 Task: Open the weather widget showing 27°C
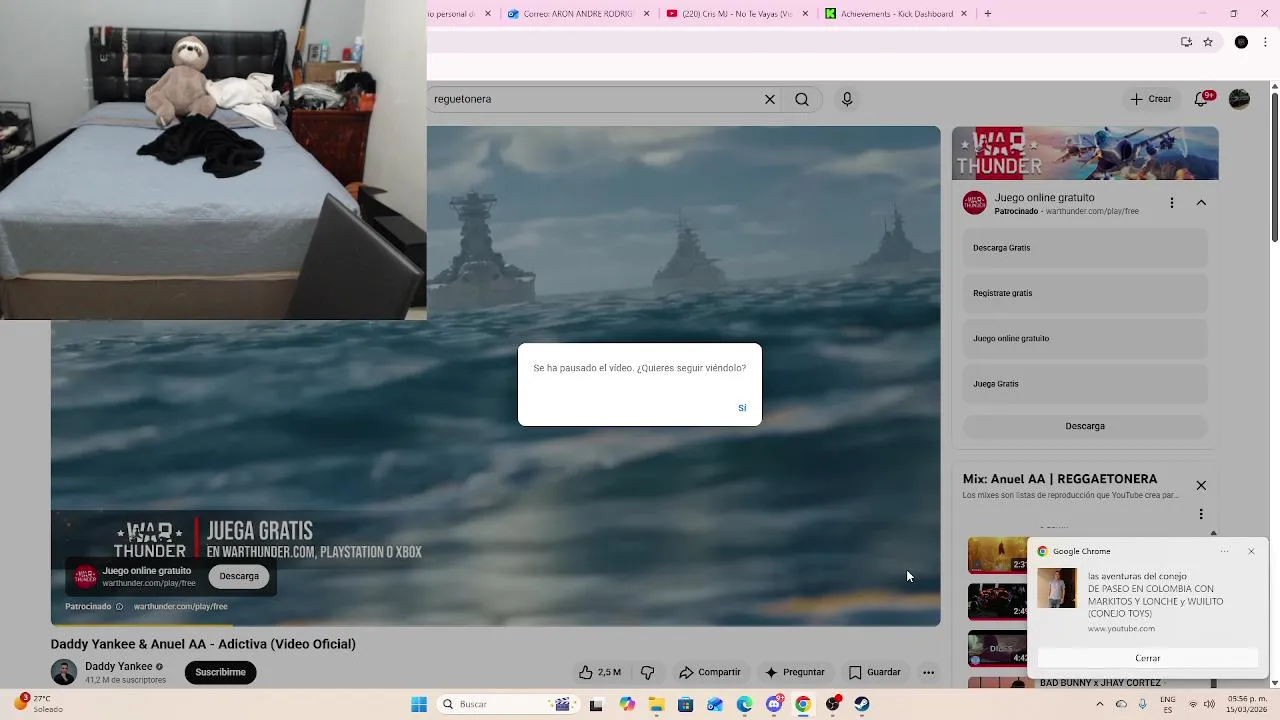[x=40, y=704]
